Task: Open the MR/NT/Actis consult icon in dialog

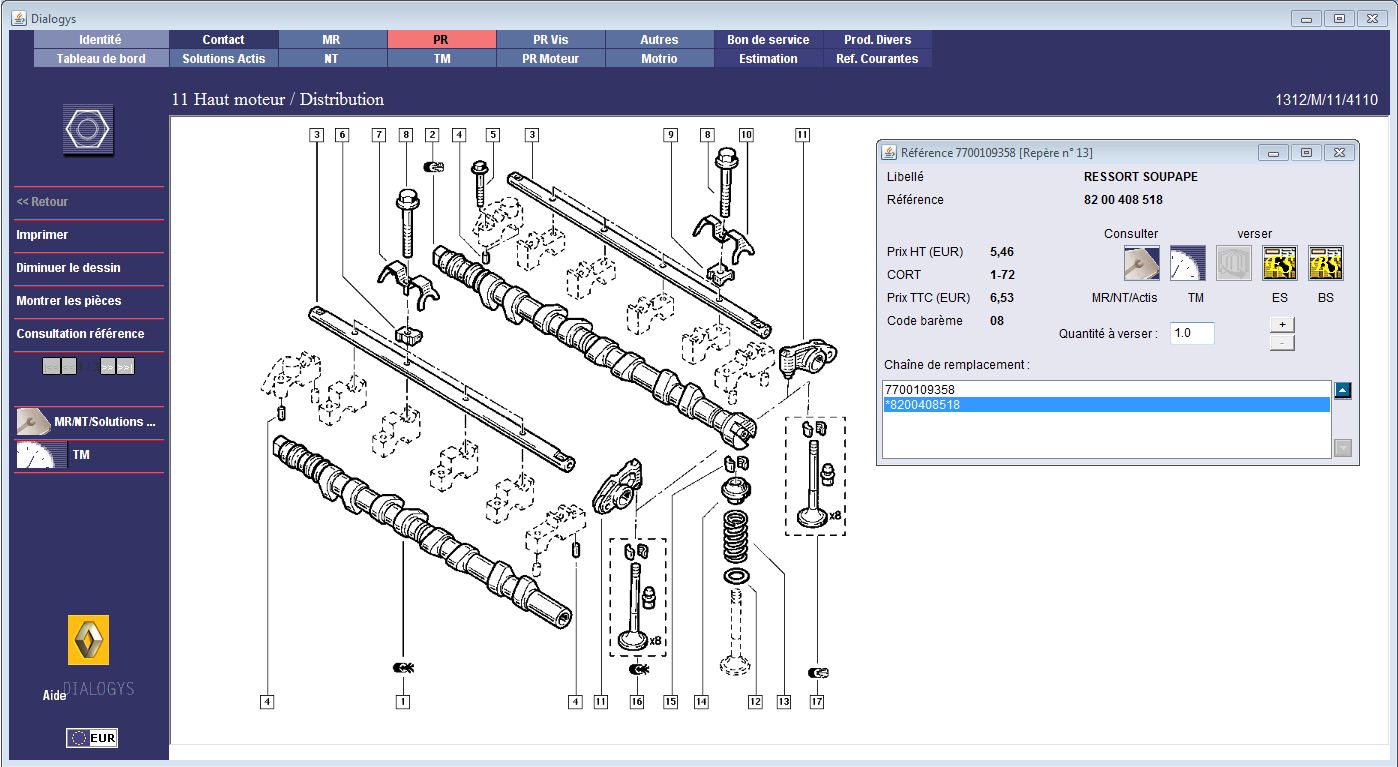Action: (x=1141, y=263)
